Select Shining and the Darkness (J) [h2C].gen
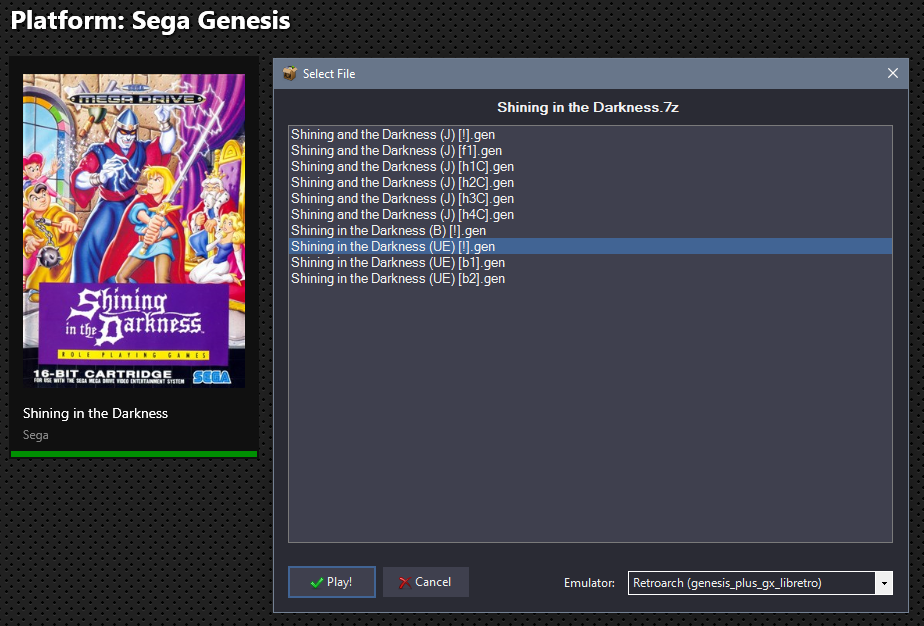This screenshot has width=924, height=626. (590, 182)
